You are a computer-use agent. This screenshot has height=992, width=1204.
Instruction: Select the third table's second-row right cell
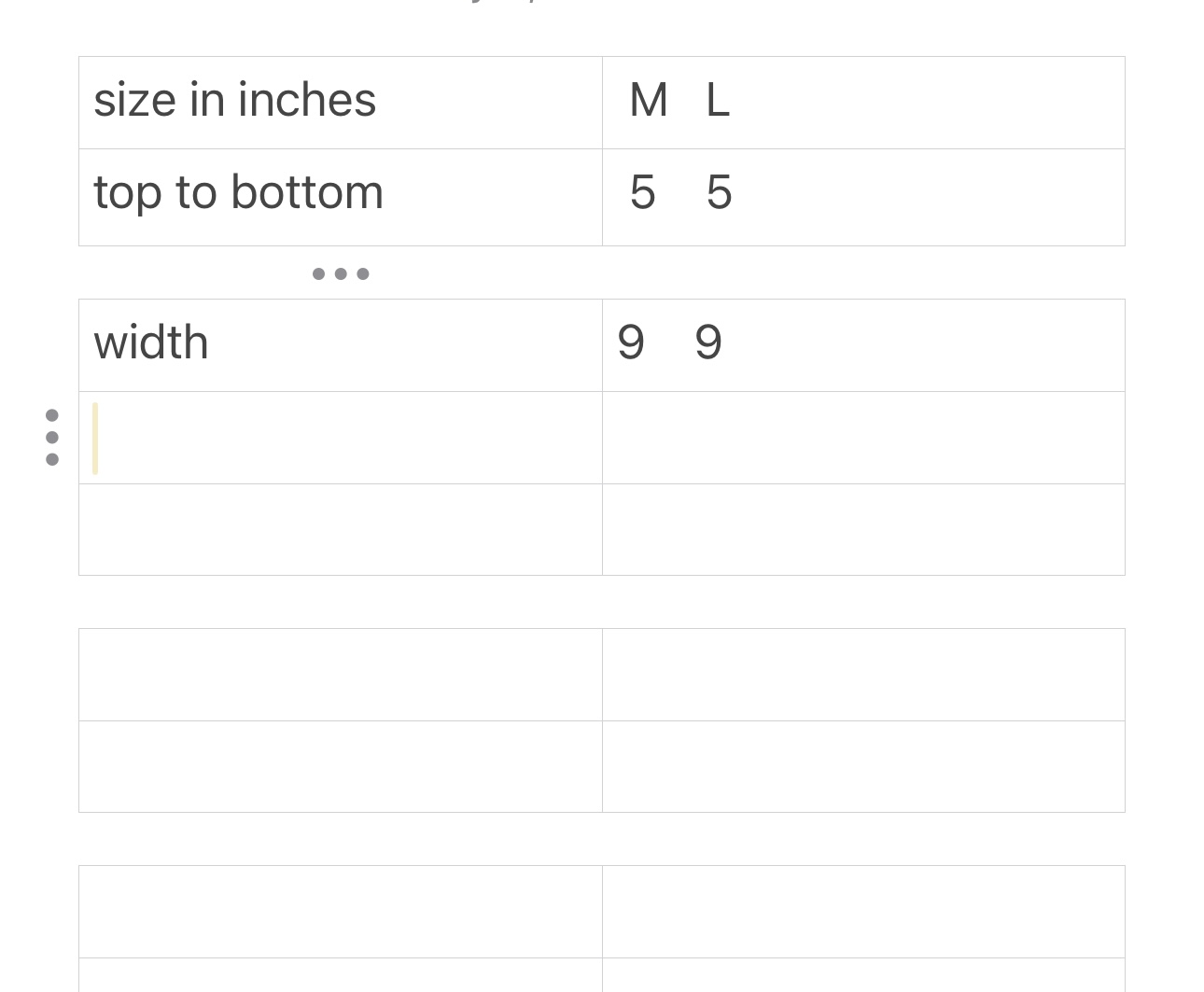[x=863, y=766]
